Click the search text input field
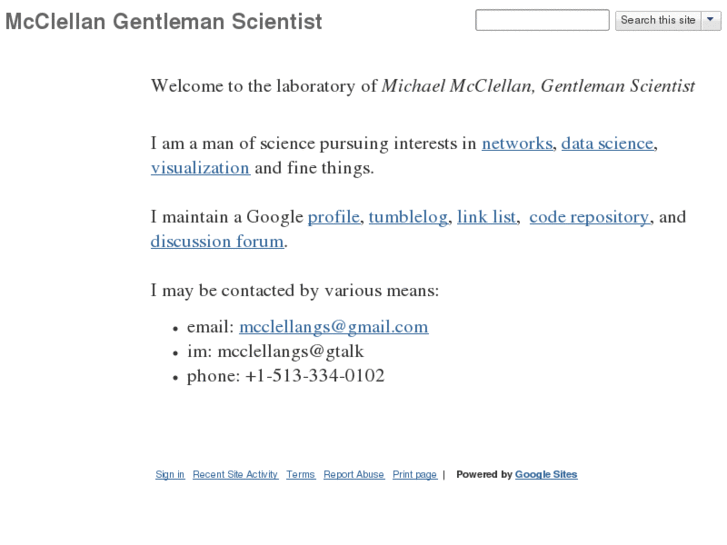This screenshot has height=545, width=727. 542,20
